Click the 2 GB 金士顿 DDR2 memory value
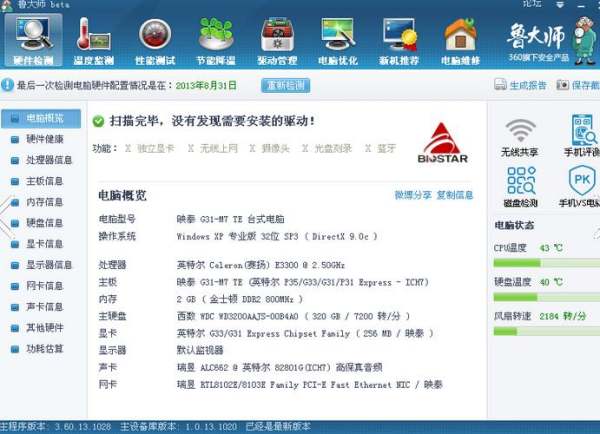 coord(240,299)
